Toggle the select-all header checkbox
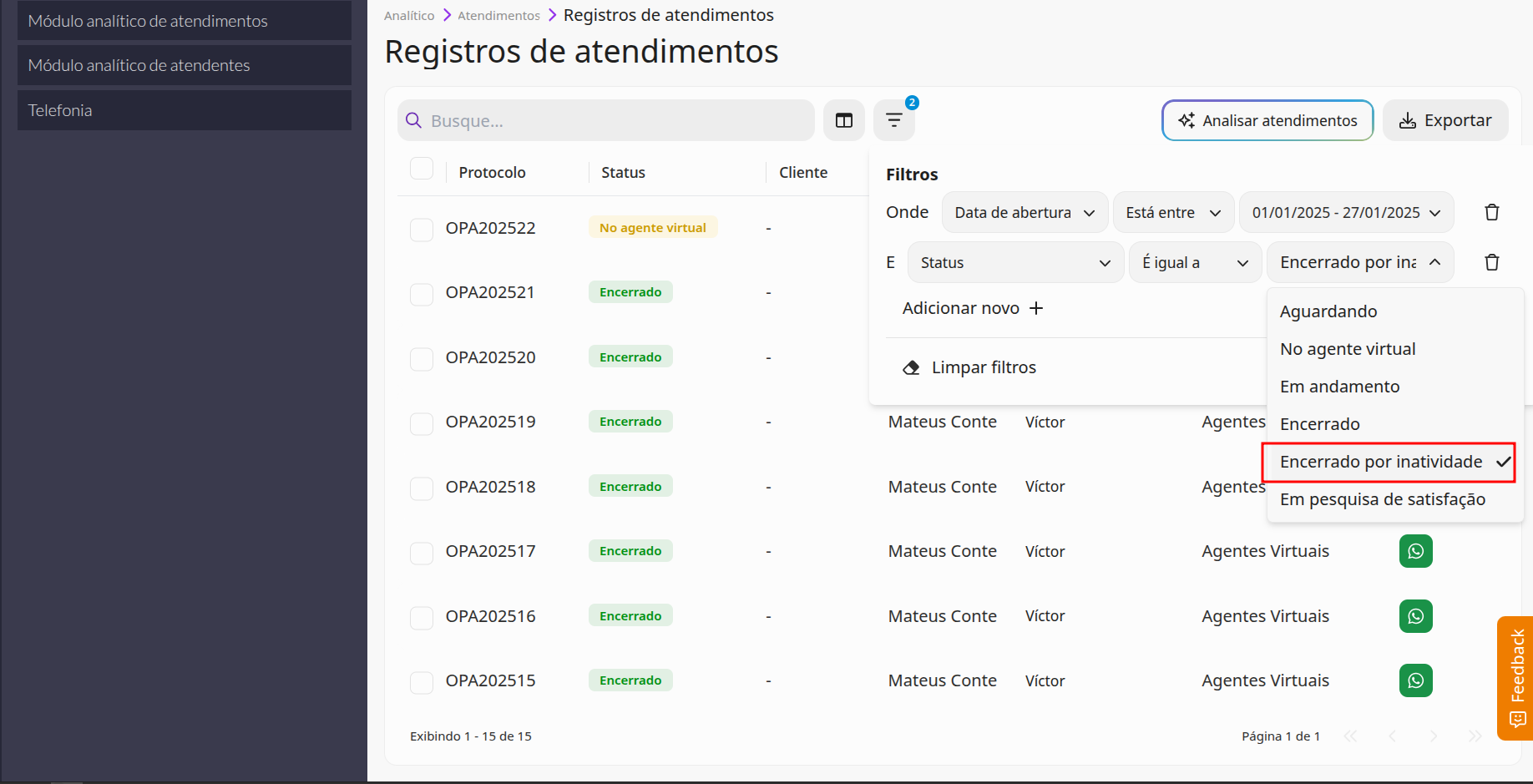The width and height of the screenshot is (1533, 784). [x=422, y=169]
